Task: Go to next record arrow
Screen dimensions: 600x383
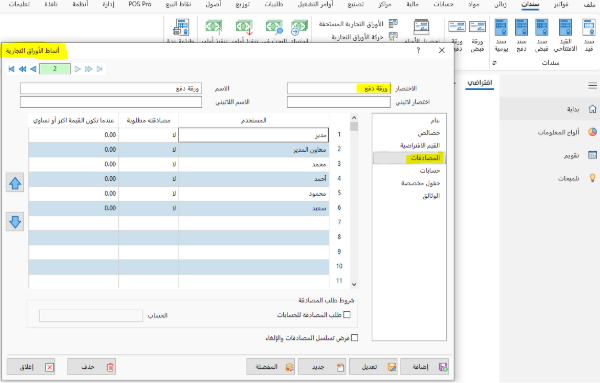Action: (x=78, y=69)
